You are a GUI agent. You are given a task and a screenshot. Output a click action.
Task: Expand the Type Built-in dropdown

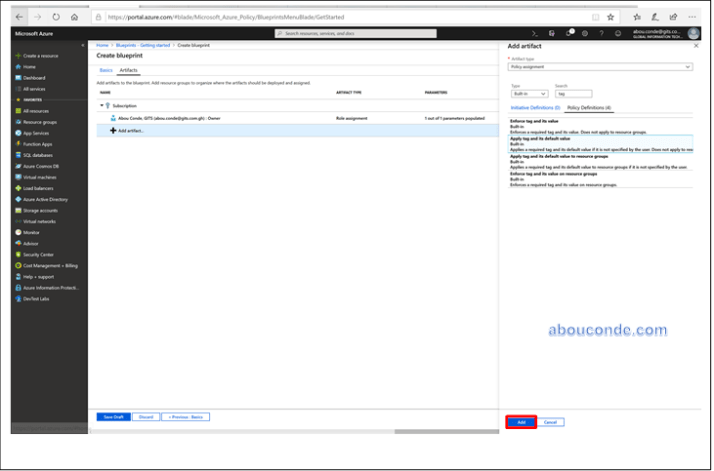point(529,93)
